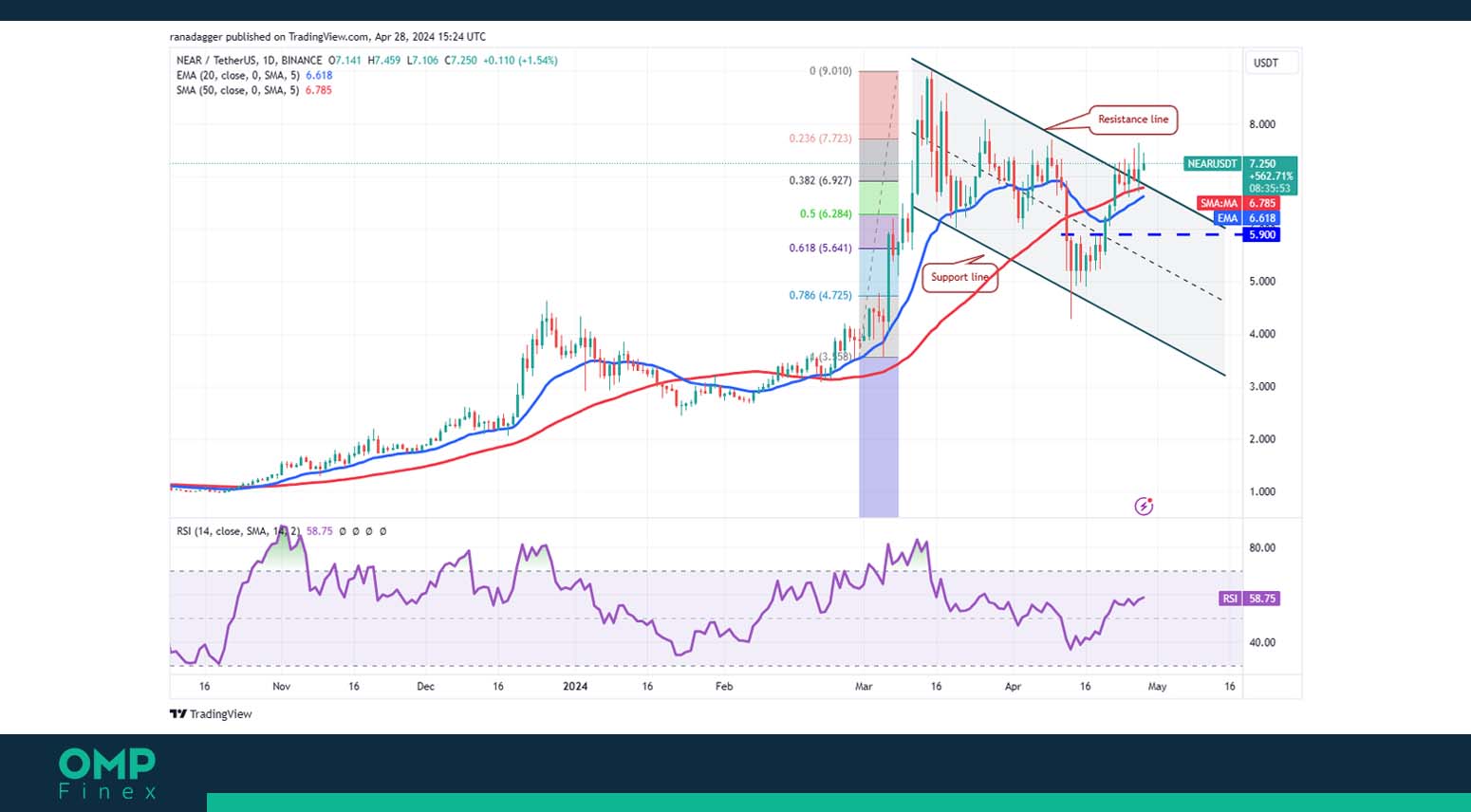Click the 2.000 price axis tick
1471x812 pixels.
[x=1262, y=439]
